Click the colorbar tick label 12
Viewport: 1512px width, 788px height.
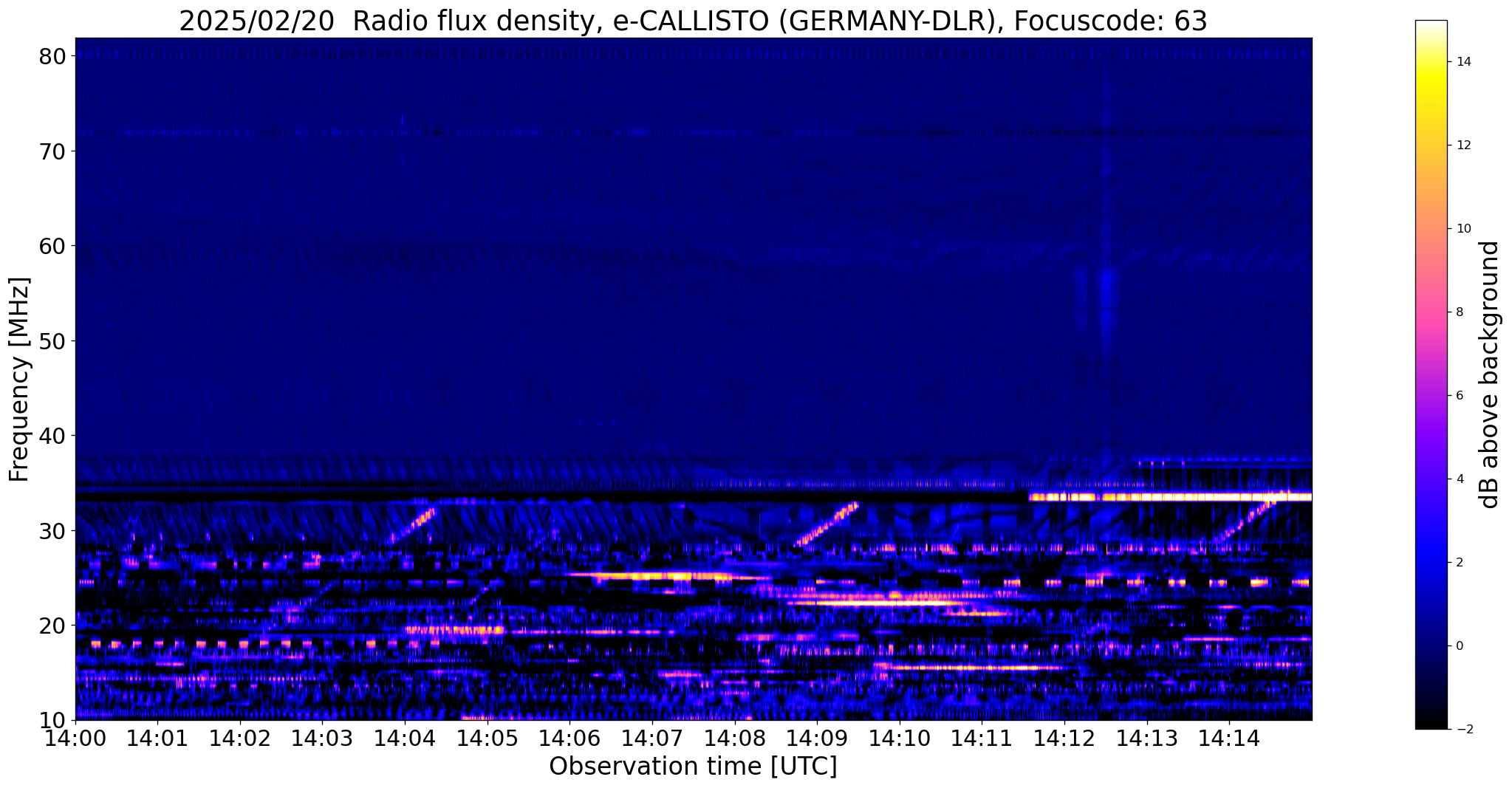coord(1463,145)
